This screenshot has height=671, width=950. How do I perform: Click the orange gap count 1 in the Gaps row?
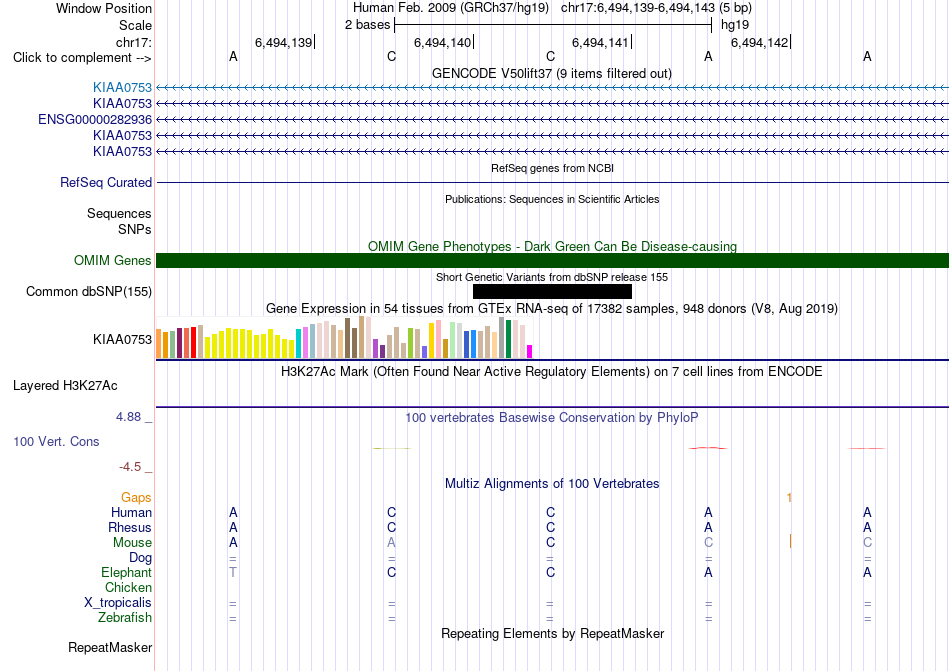789,498
